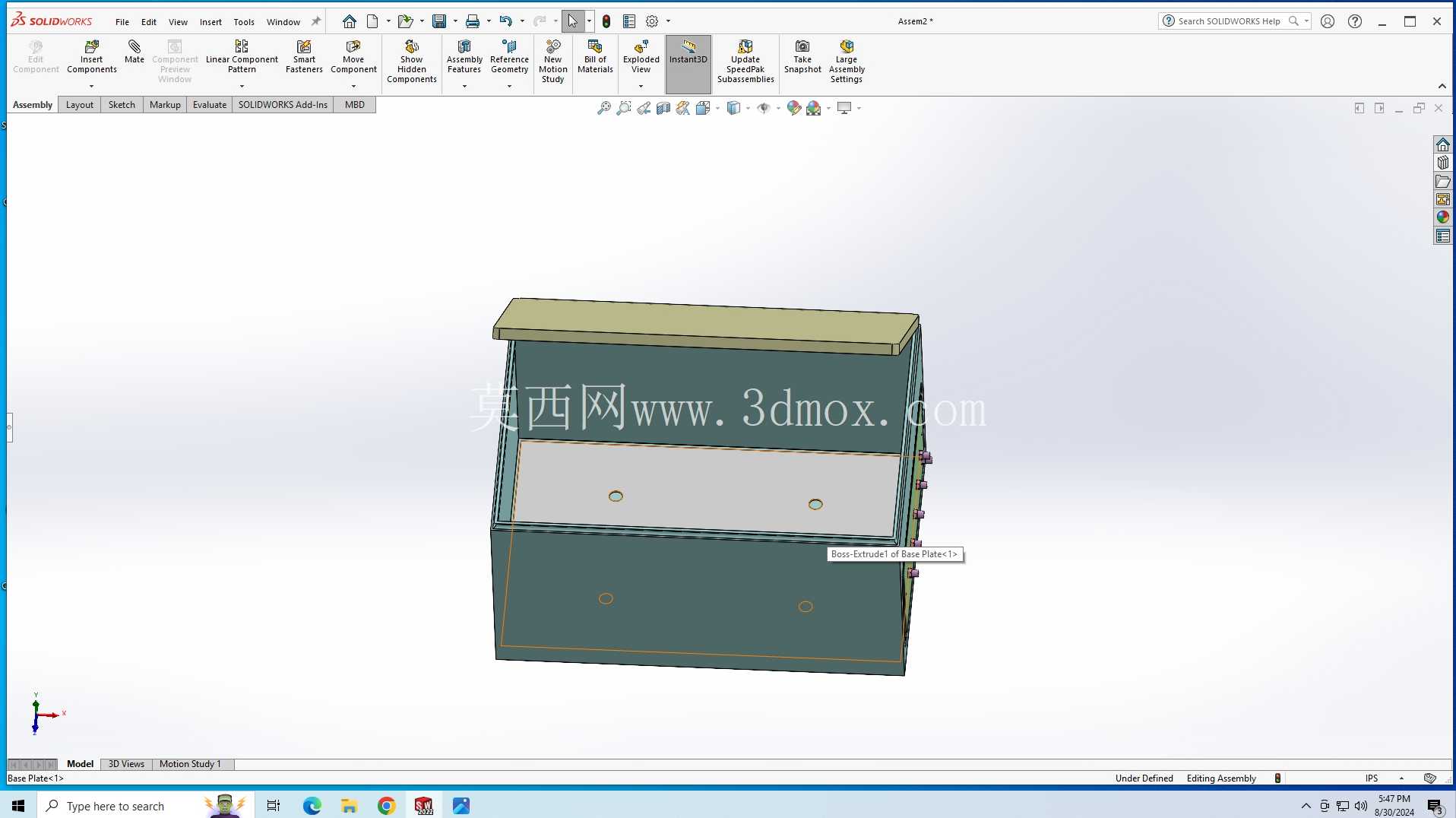Open the Options gear dropdown arrow
This screenshot has width=1456, height=818.
(x=668, y=21)
